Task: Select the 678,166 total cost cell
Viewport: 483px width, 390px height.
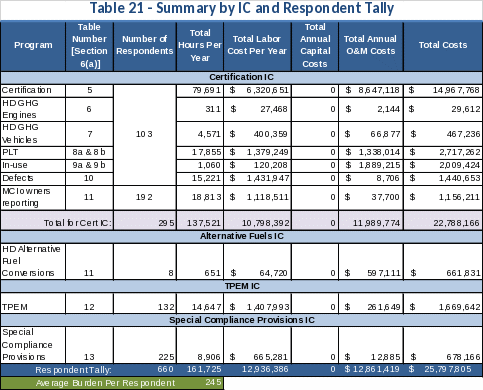Action: click(443, 345)
